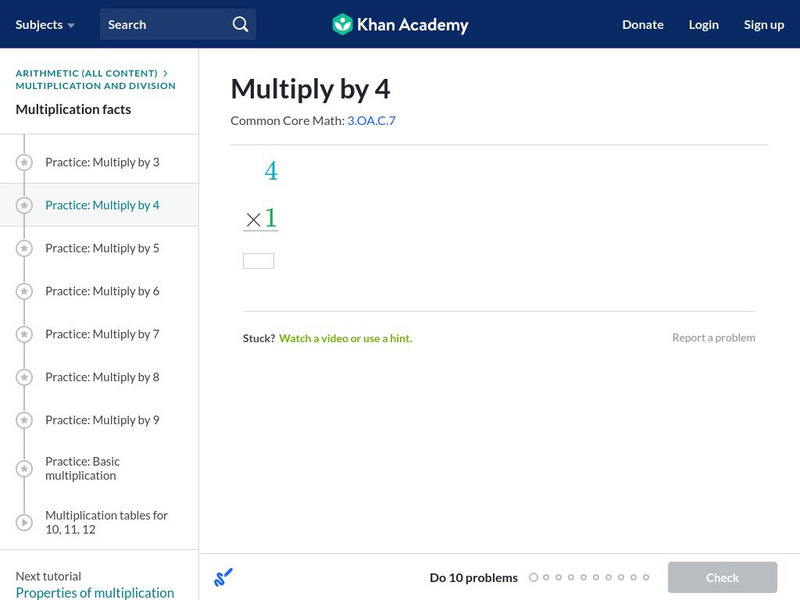Click Donate in the top navigation

click(642, 24)
